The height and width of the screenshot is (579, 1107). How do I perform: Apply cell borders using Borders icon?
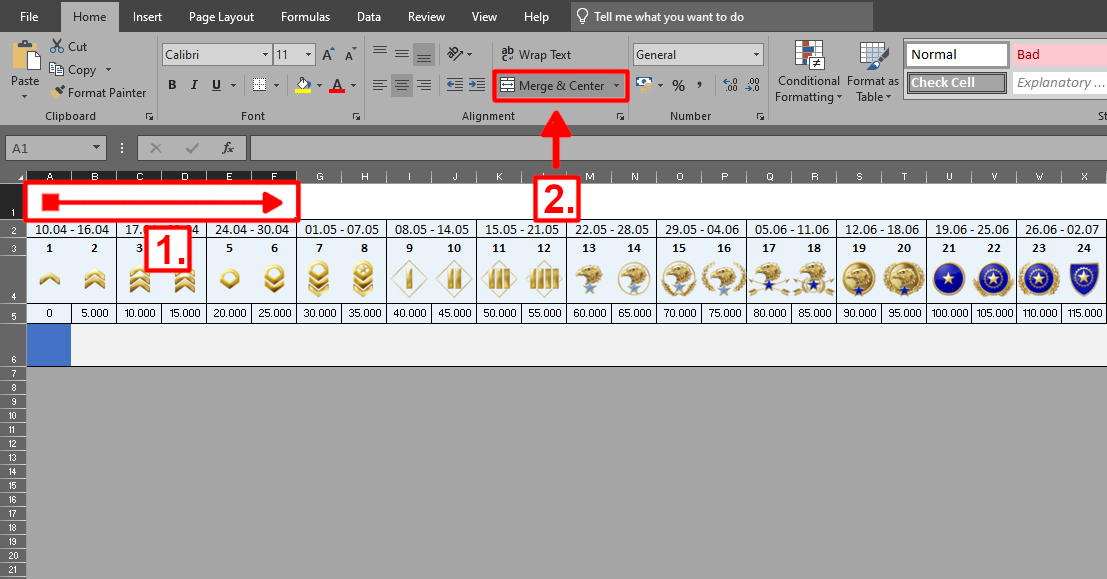pos(260,85)
